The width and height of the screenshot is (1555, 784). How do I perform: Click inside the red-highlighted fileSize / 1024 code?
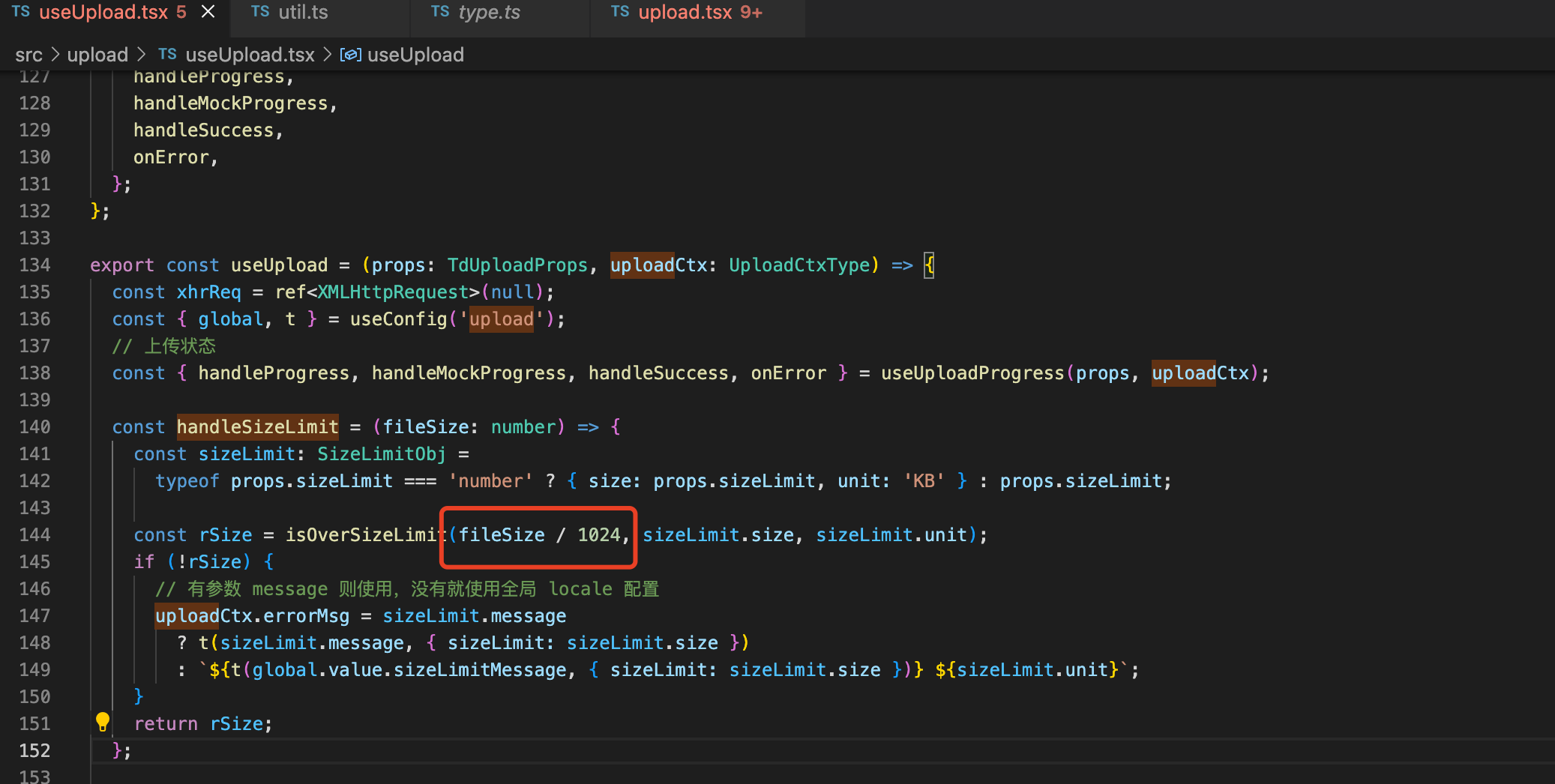click(x=538, y=534)
